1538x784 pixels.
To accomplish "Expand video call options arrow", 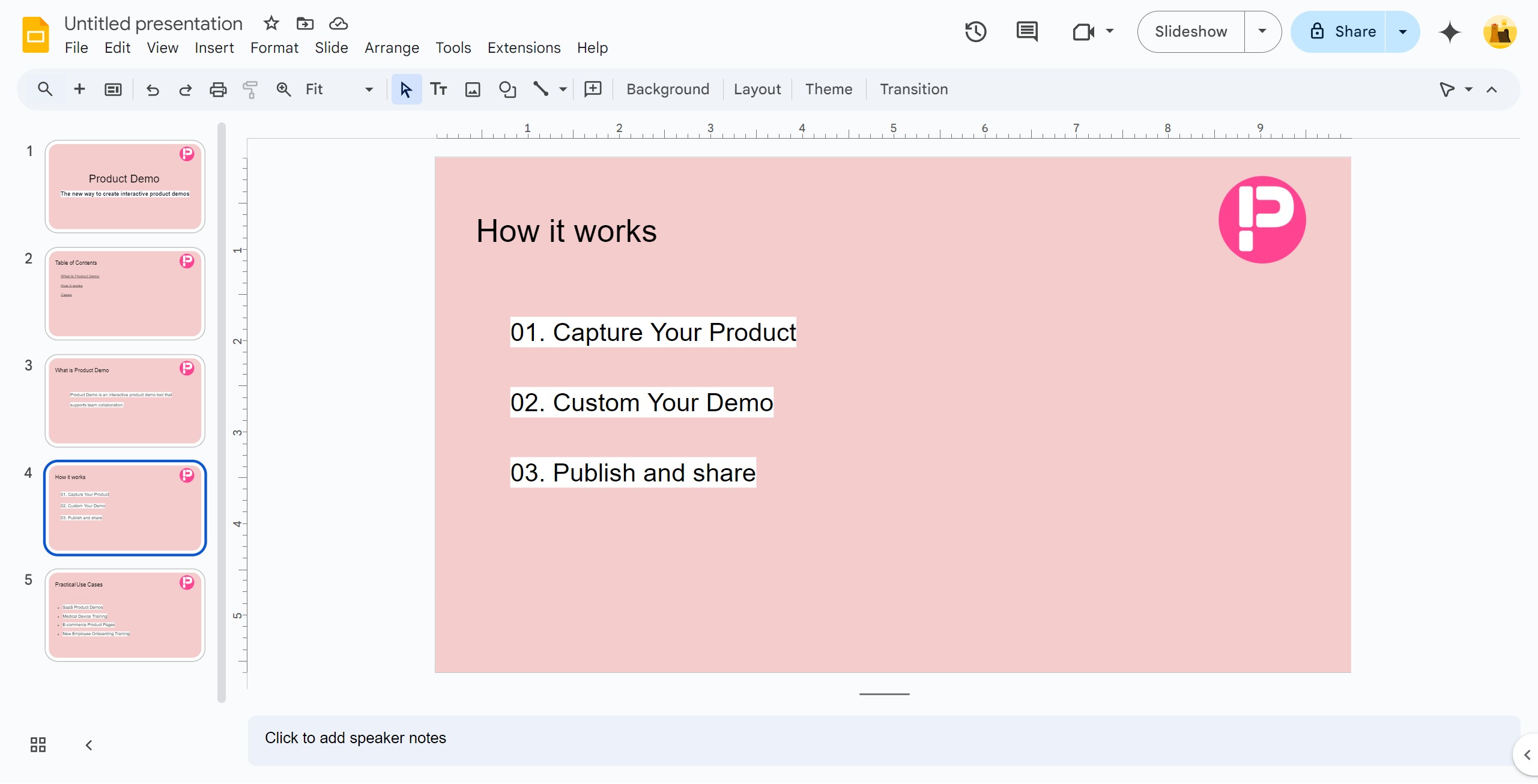I will pos(1110,31).
